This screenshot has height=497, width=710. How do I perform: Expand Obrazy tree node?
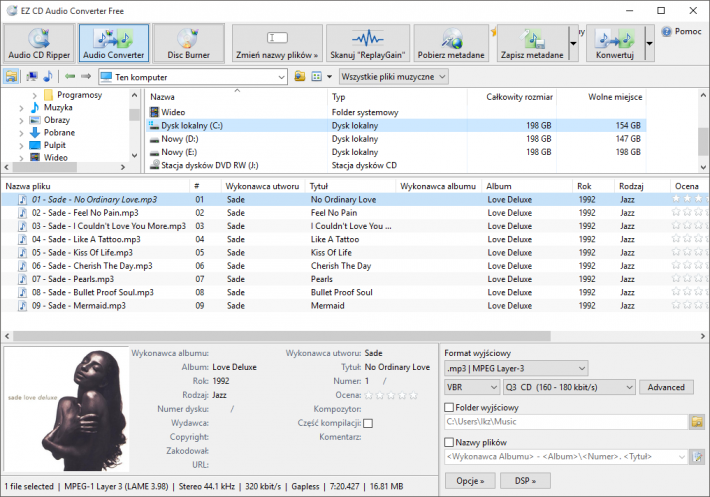tap(21, 120)
